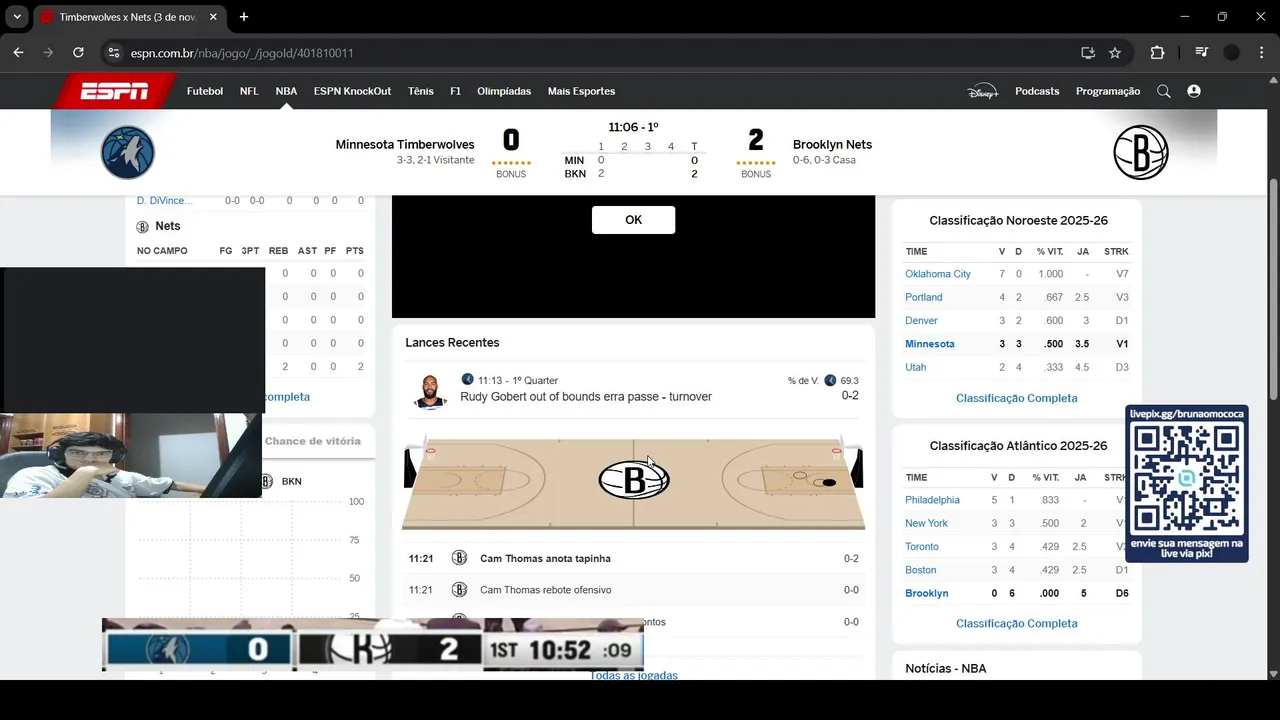Open ESPN KnockOut menu item
This screenshot has height=720, width=1280.
coord(352,91)
